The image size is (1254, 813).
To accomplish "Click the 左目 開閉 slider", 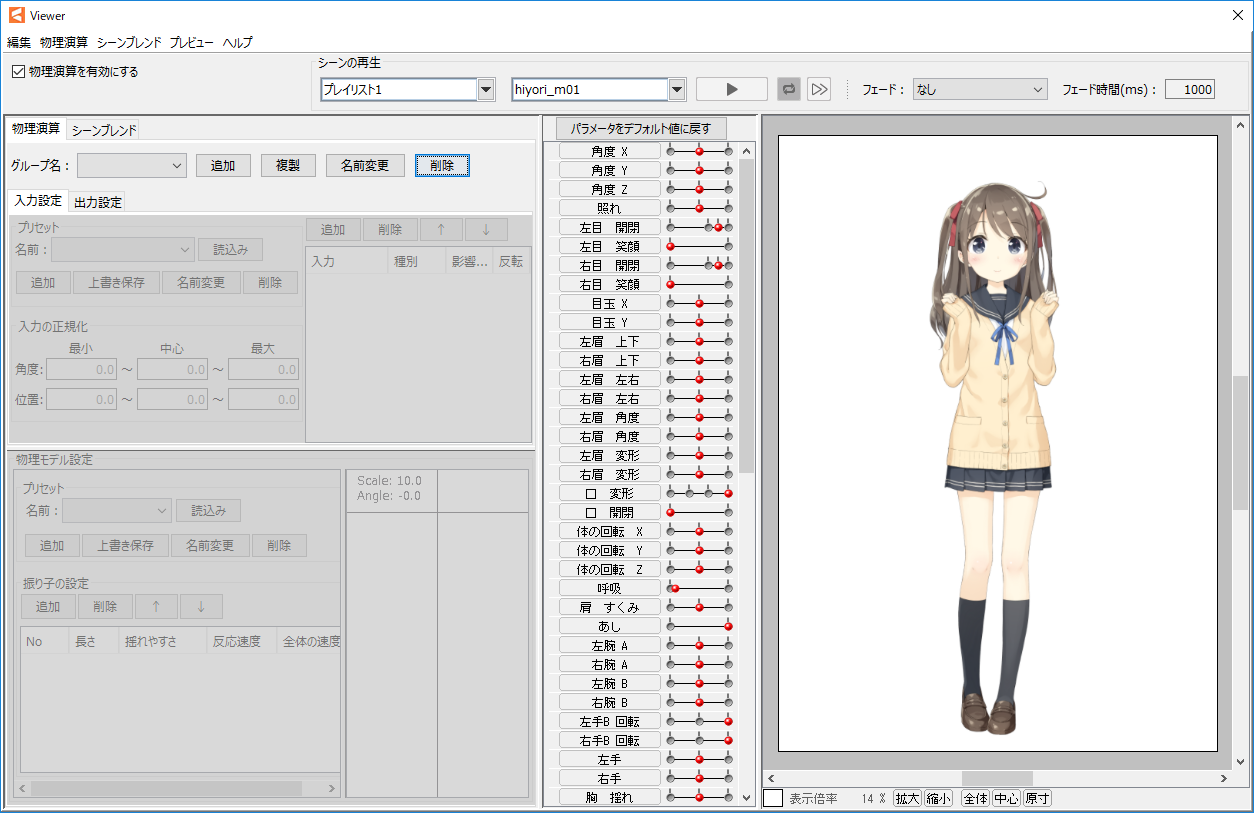I will point(700,227).
